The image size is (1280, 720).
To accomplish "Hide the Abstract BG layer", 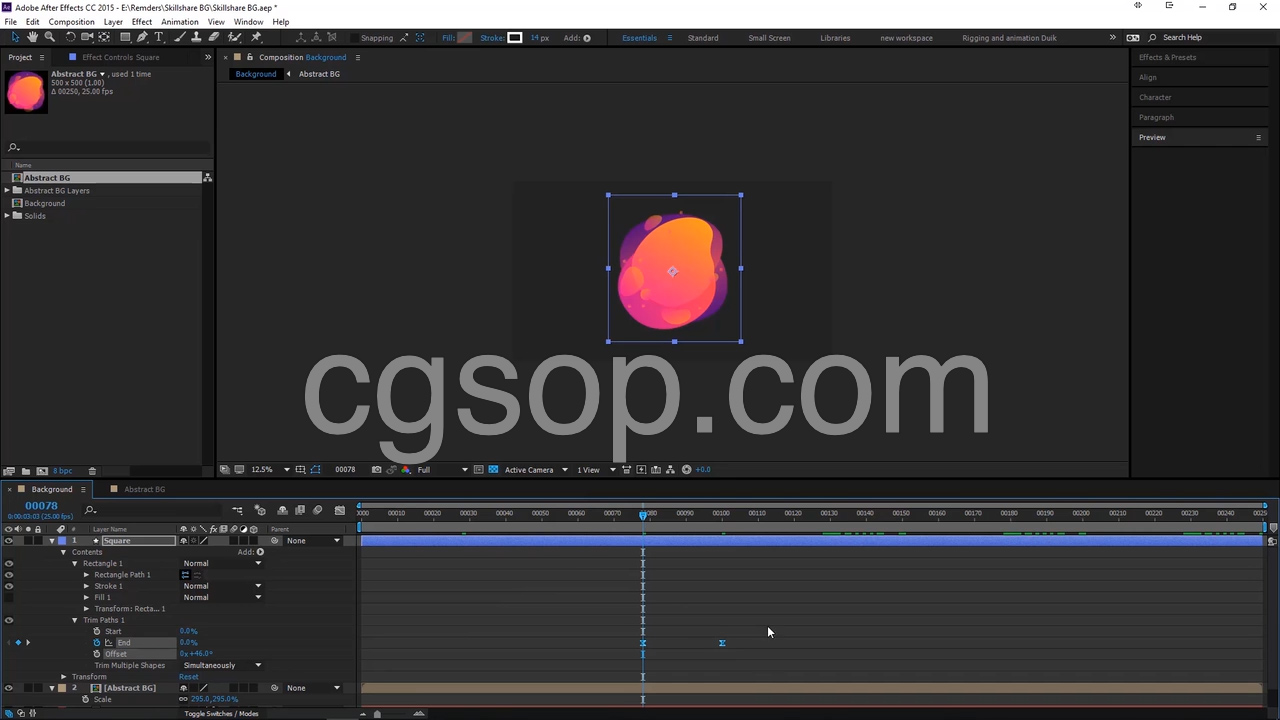I will pyautogui.click(x=9, y=688).
